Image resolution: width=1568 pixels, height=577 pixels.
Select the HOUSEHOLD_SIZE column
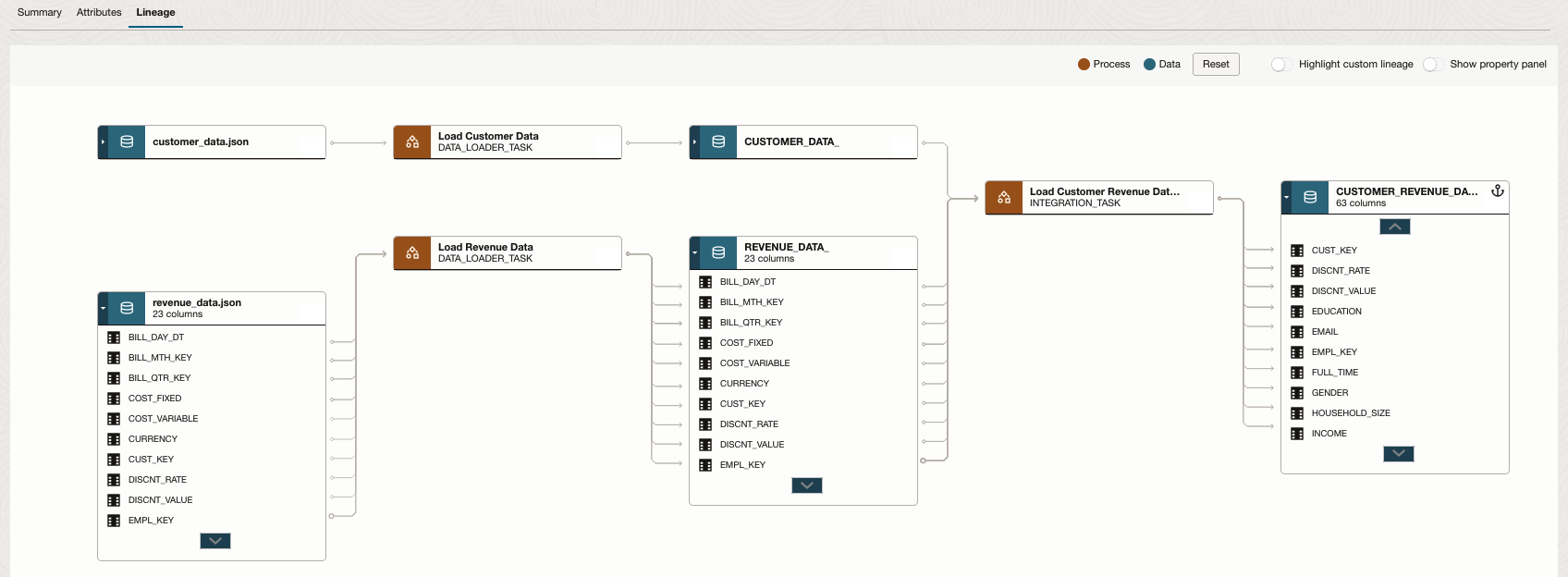click(x=1350, y=413)
